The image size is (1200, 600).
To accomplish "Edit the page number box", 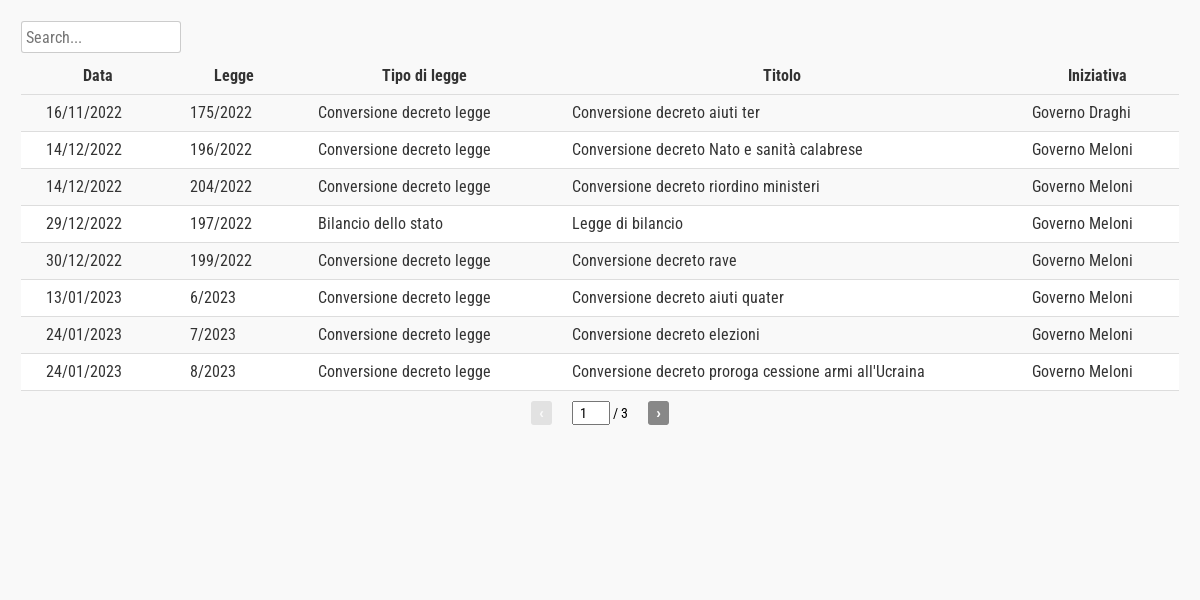I will tap(591, 413).
